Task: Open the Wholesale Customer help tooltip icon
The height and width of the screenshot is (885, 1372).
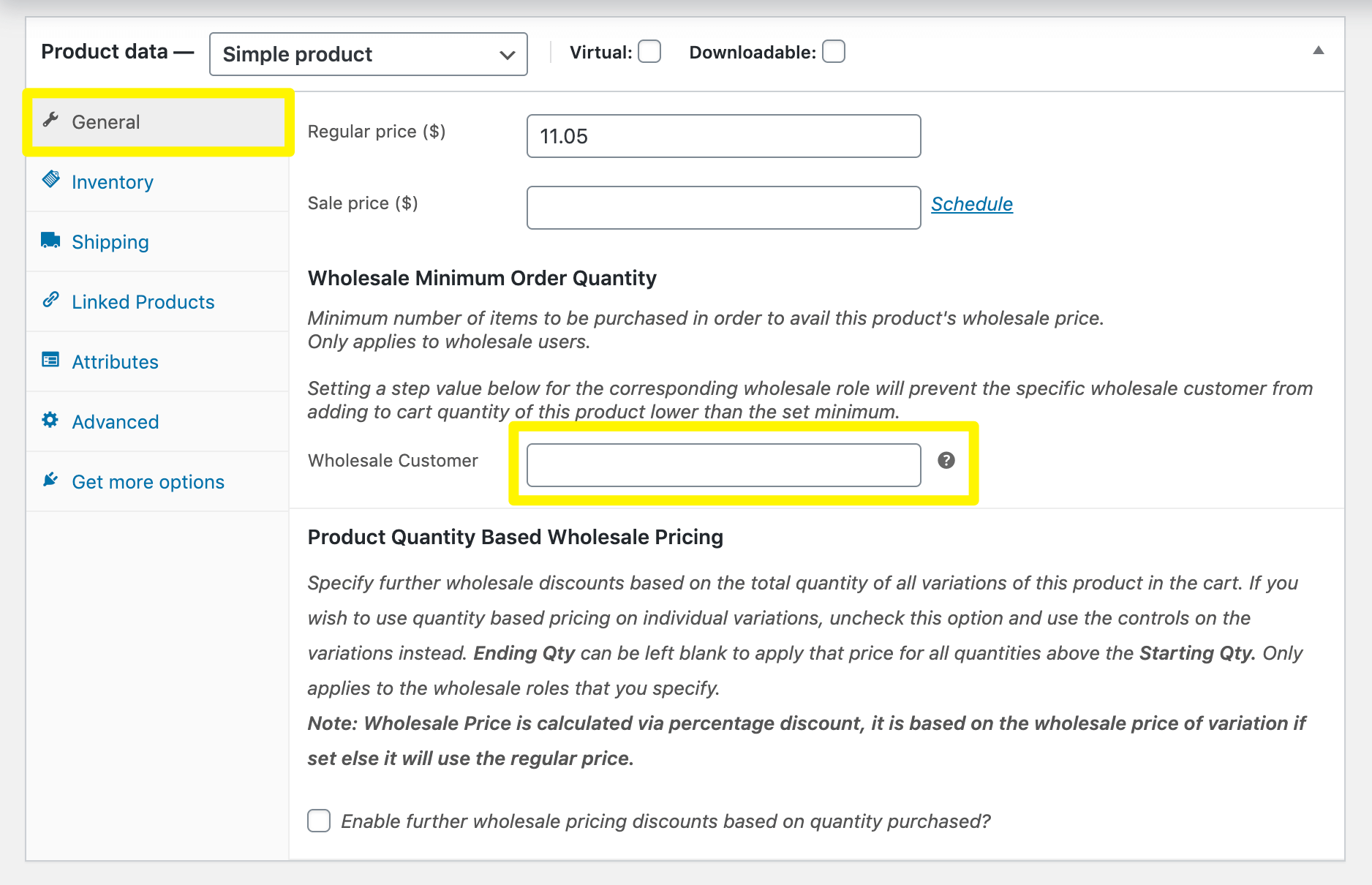Action: pyautogui.click(x=947, y=462)
